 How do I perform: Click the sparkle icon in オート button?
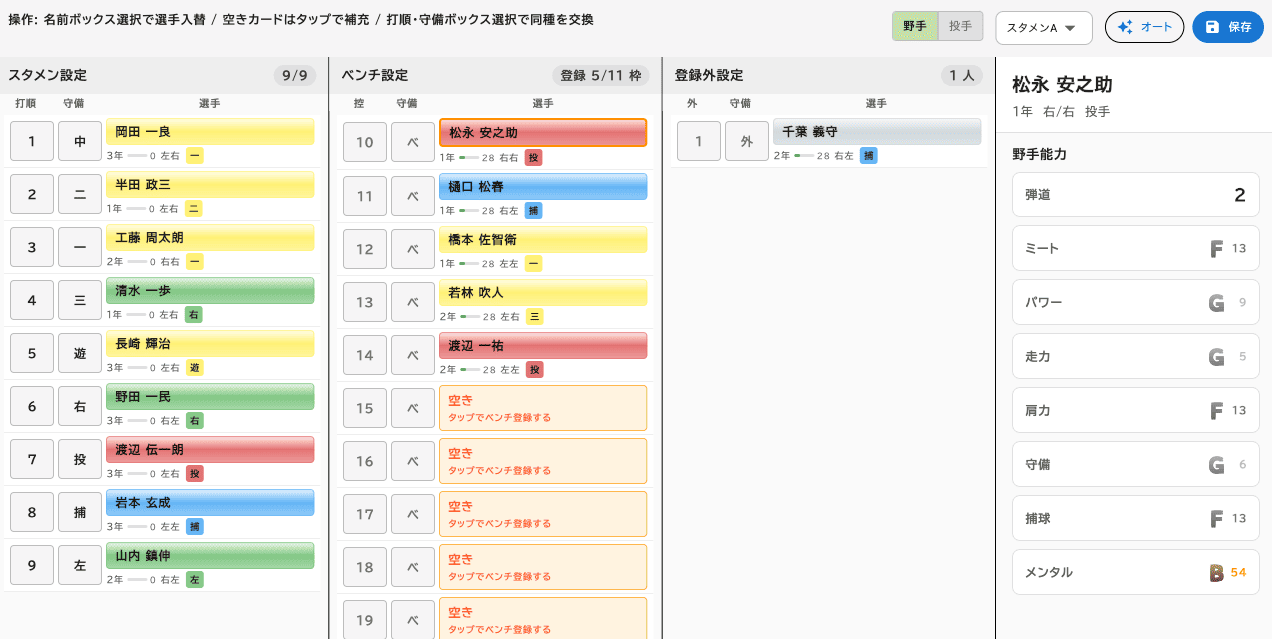1125,27
